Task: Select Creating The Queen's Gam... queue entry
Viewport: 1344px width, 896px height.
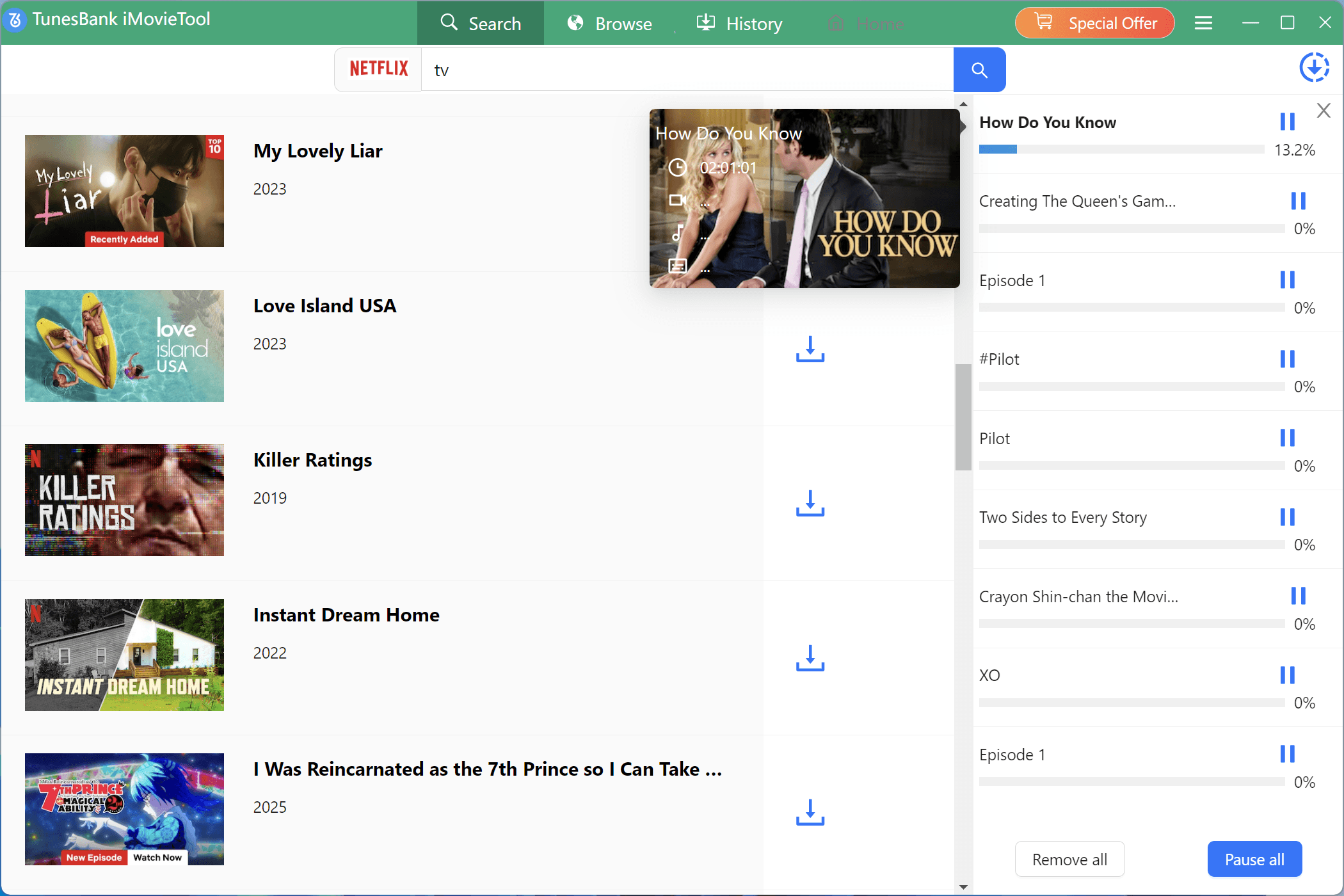Action: [x=1077, y=201]
